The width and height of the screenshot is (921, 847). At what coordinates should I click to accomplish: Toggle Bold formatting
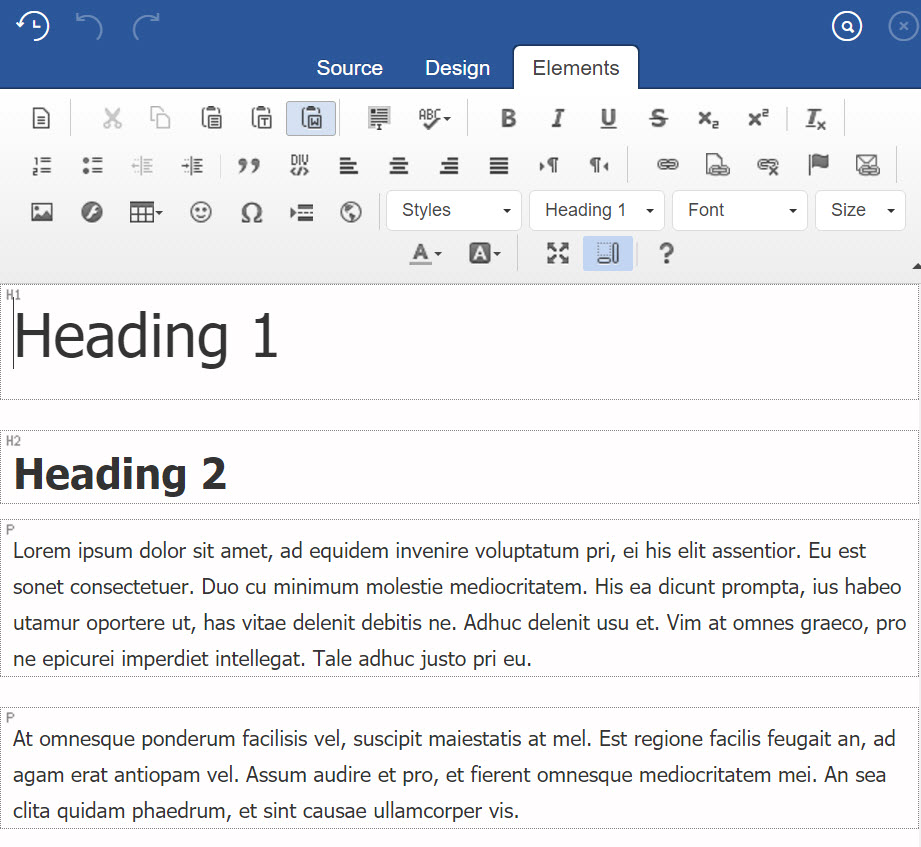pos(509,118)
